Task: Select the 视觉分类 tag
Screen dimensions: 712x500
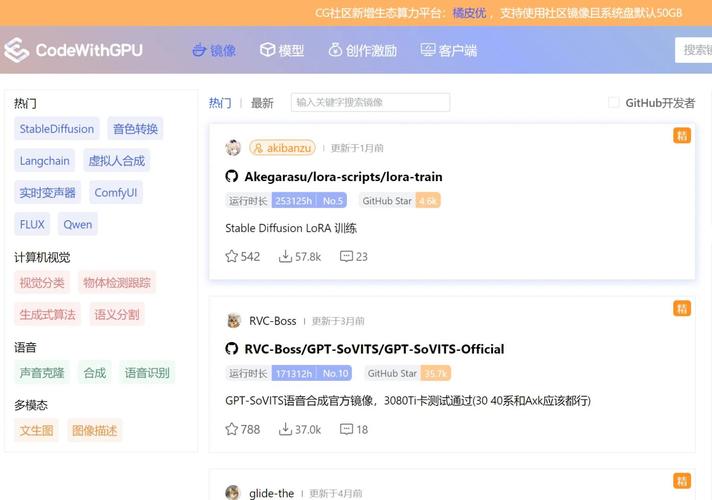Action: 42,283
